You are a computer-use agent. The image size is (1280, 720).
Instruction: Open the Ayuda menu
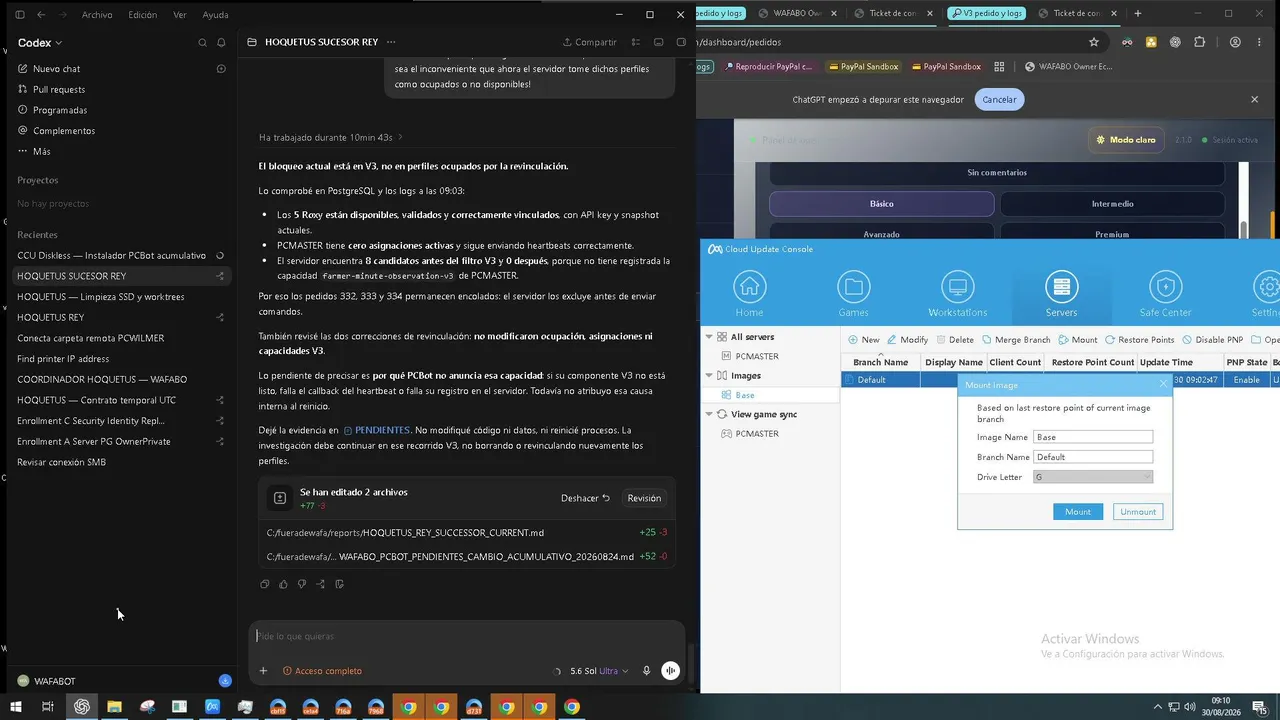215,15
